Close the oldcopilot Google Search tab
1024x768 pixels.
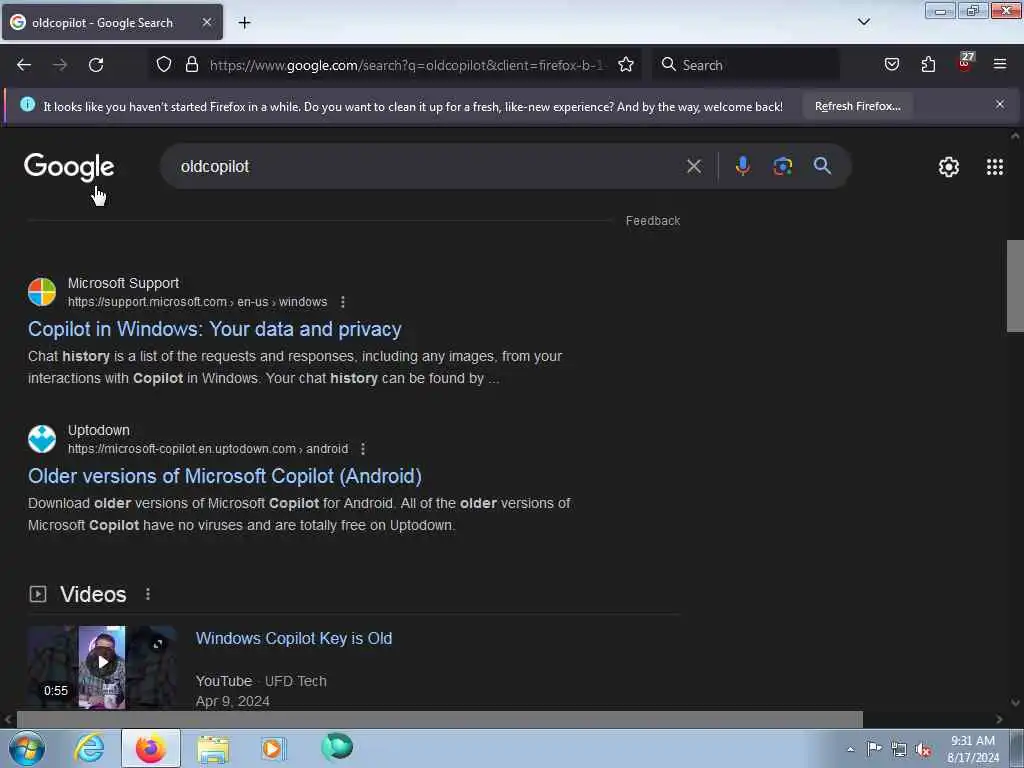(206, 22)
